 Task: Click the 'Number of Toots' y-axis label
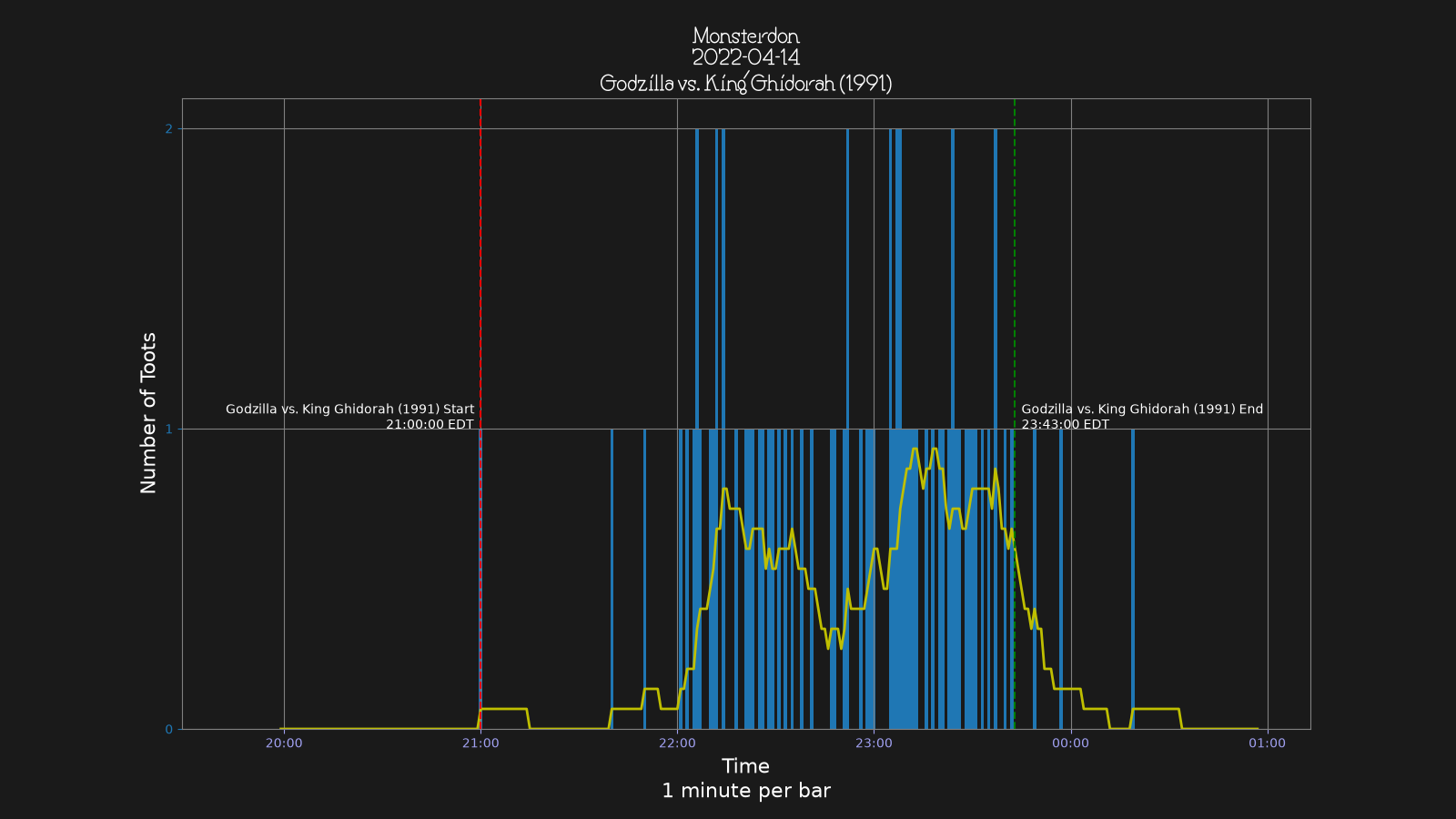148,413
